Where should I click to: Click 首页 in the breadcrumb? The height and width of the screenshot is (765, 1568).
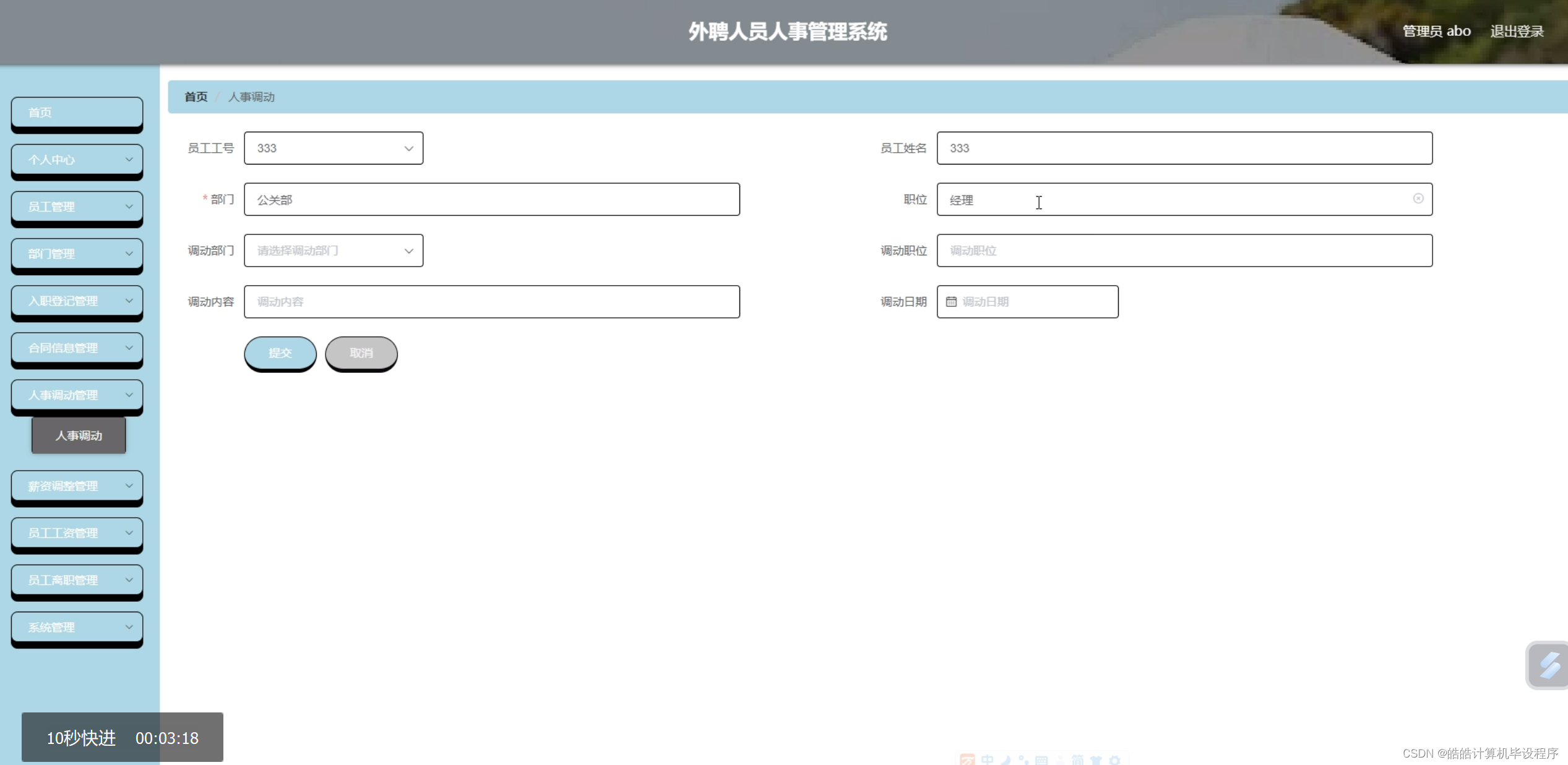click(196, 97)
